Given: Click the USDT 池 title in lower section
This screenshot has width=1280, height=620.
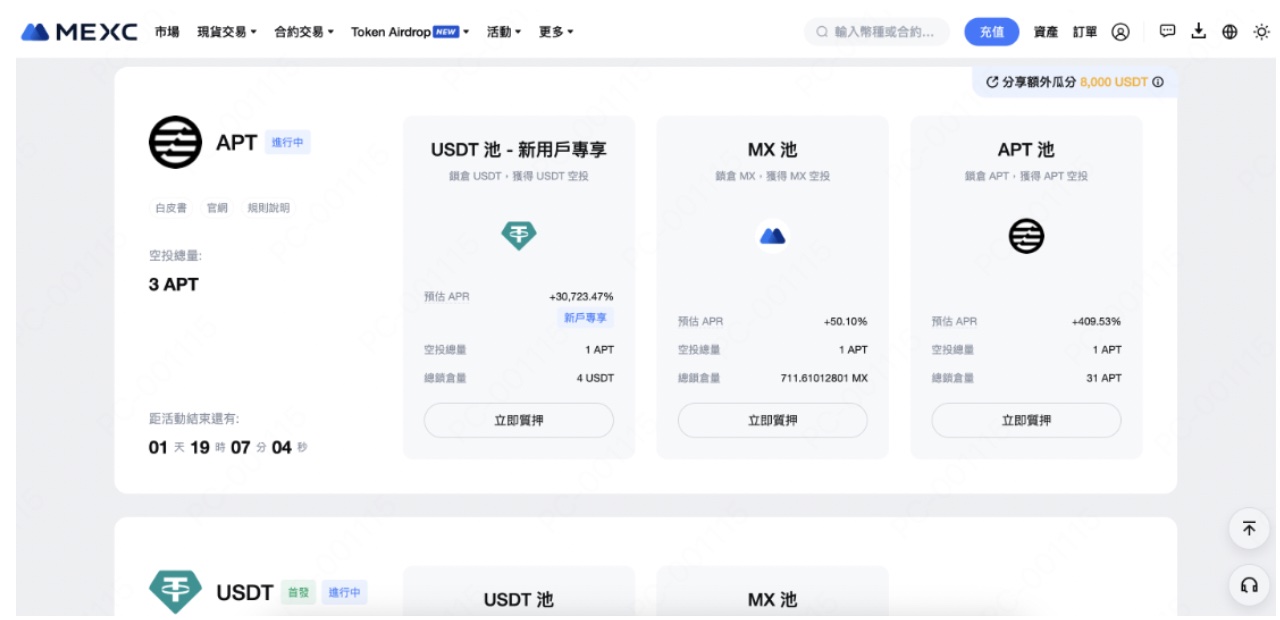Looking at the screenshot, I should (519, 600).
